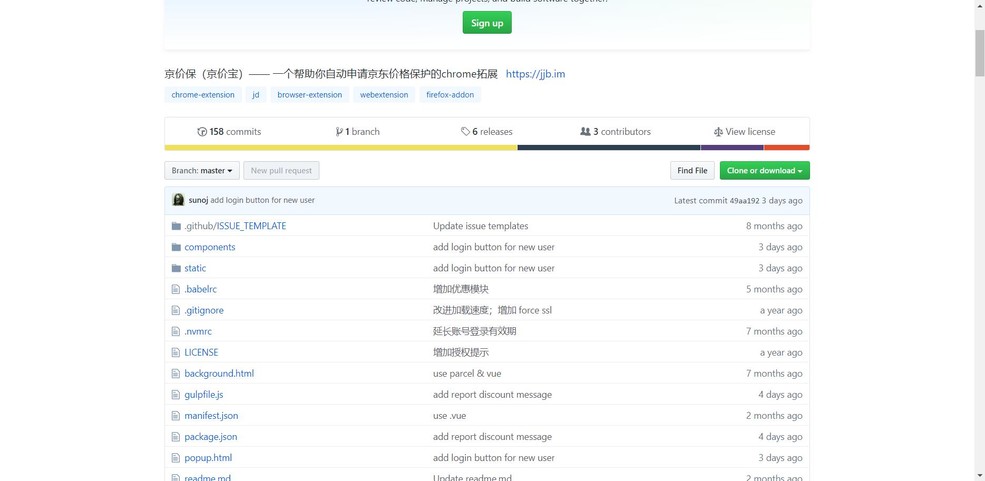Image resolution: width=985 pixels, height=481 pixels.
Task: Select the firefox-addon topic tag
Action: [450, 95]
